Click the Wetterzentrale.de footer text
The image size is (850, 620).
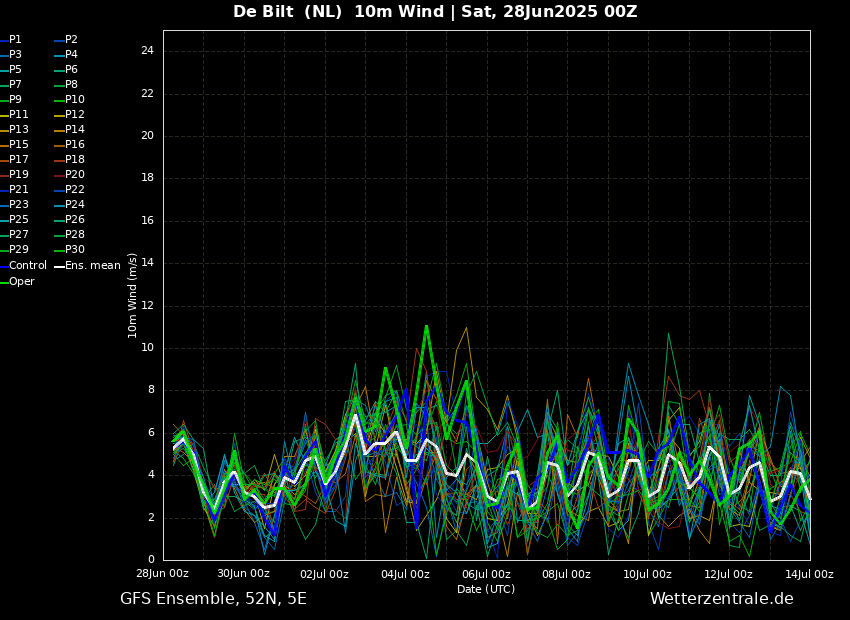click(721, 599)
